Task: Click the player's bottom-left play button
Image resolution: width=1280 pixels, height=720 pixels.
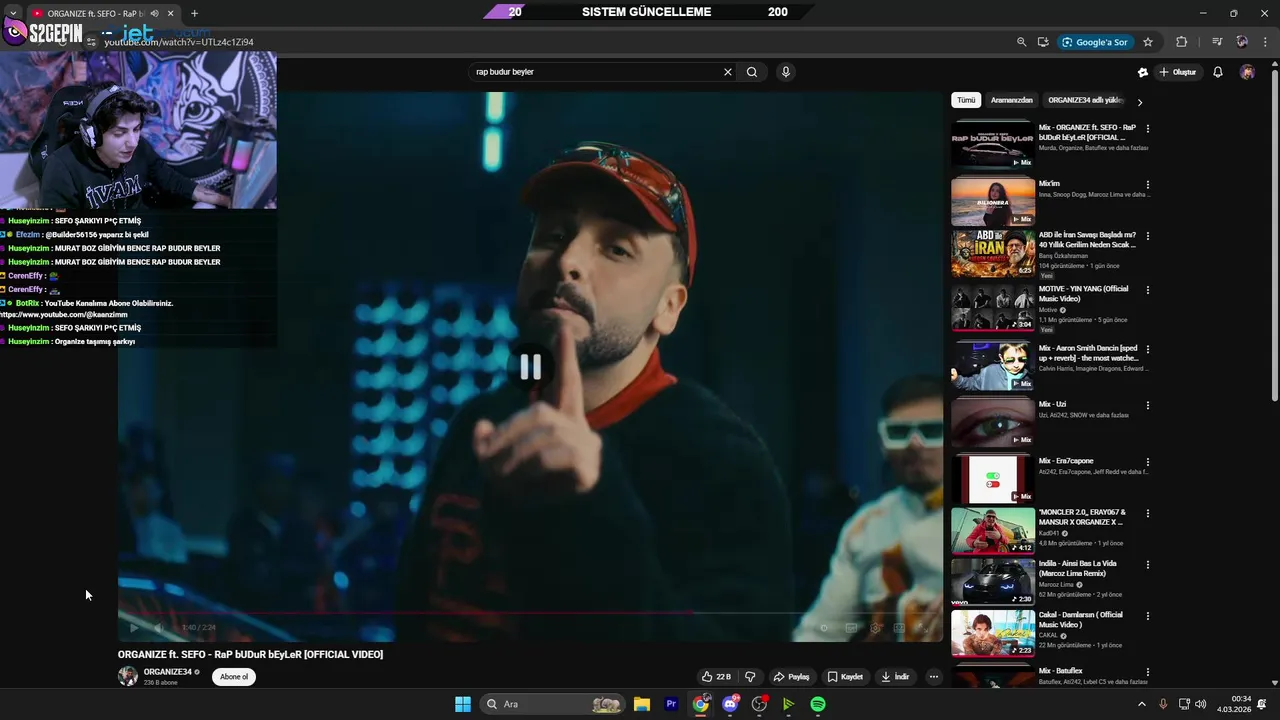Action: tap(133, 628)
